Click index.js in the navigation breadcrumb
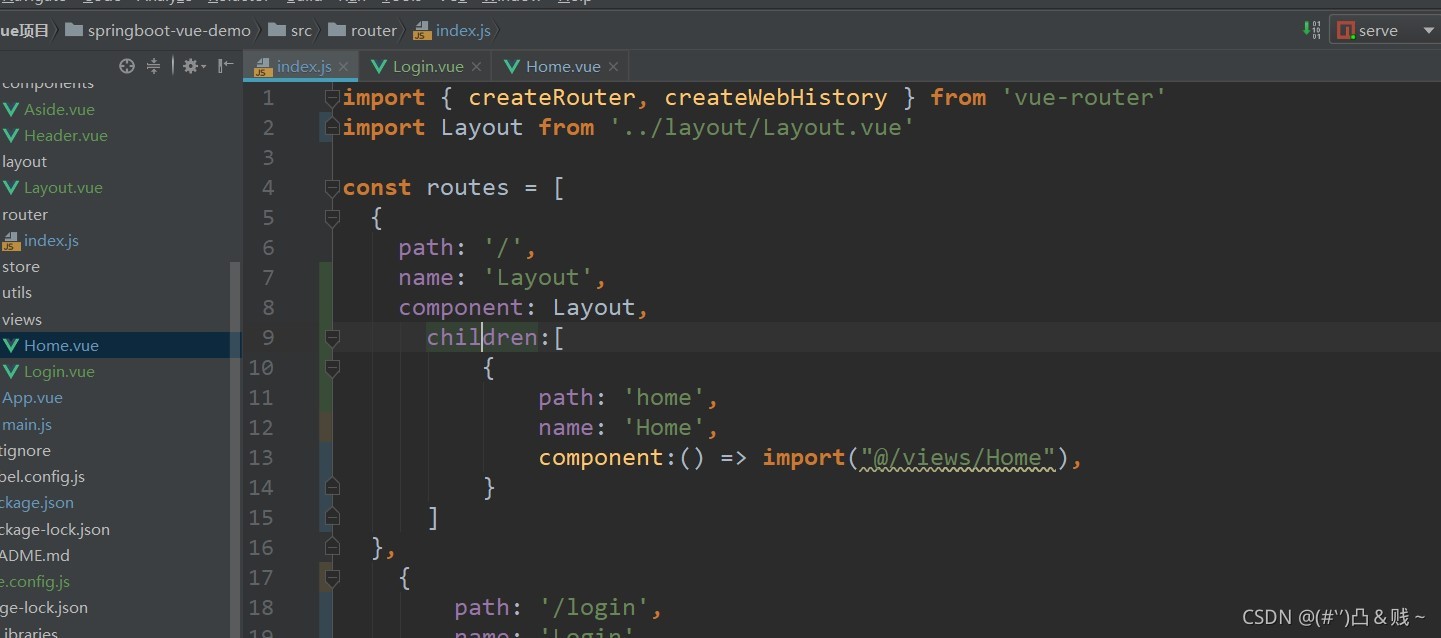 point(452,30)
